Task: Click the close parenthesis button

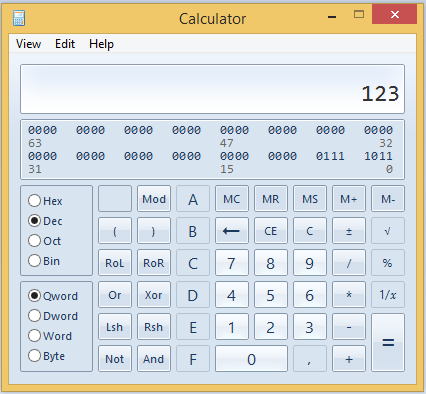Action: (154, 231)
